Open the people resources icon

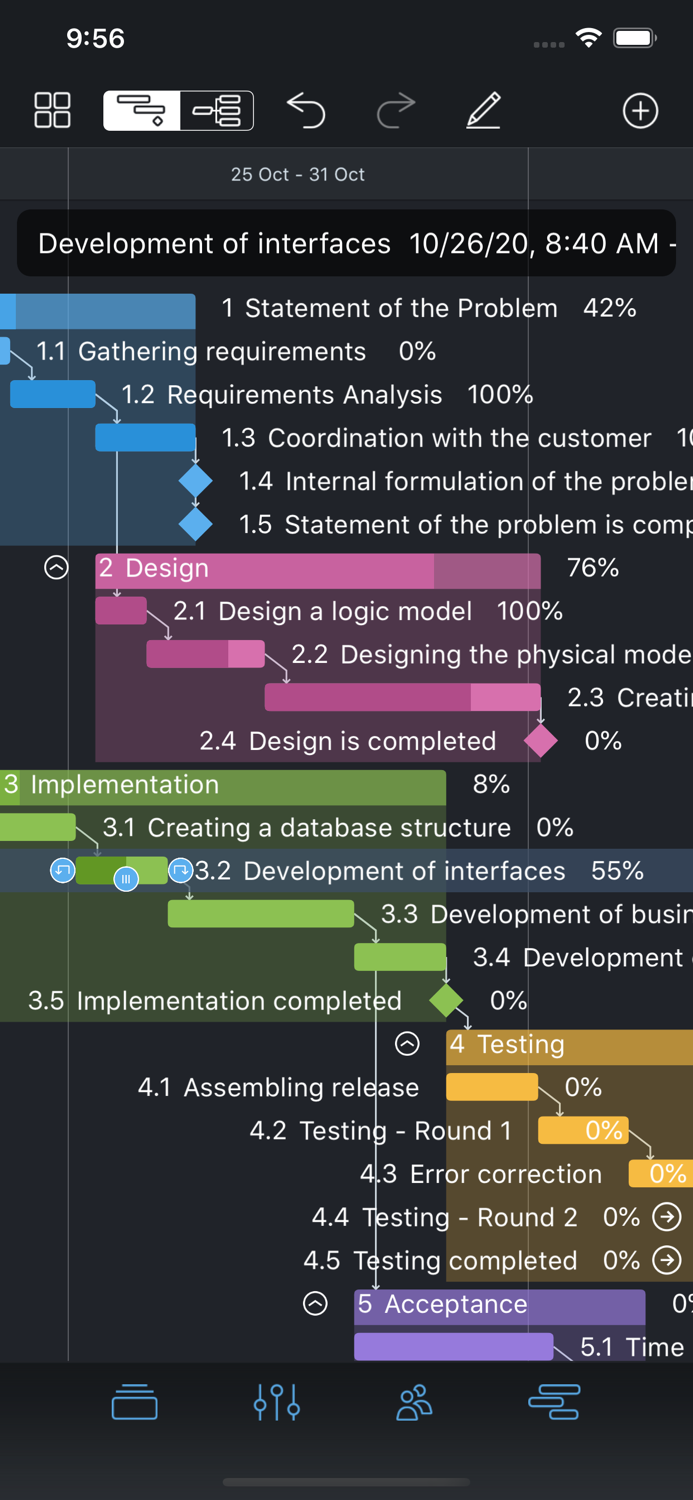tap(414, 1402)
